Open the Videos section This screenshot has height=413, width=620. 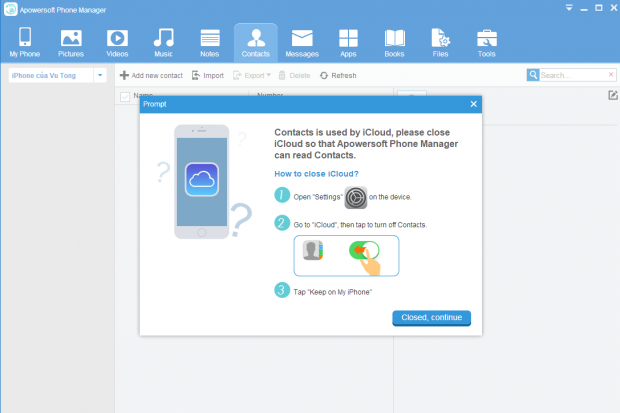coord(116,43)
